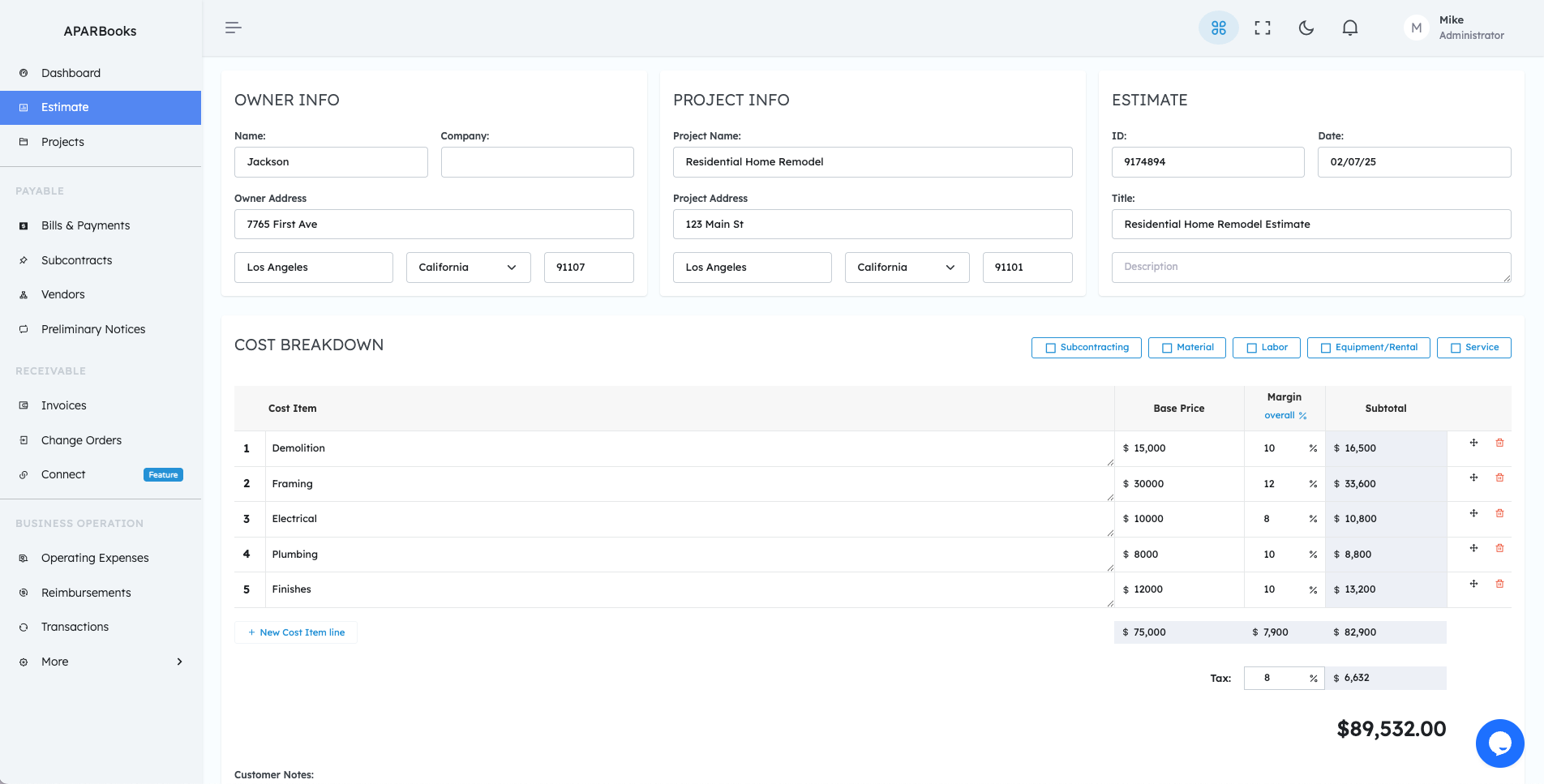This screenshot has width=1544, height=784.
Task: Click the estimate Description textarea
Action: point(1311,268)
